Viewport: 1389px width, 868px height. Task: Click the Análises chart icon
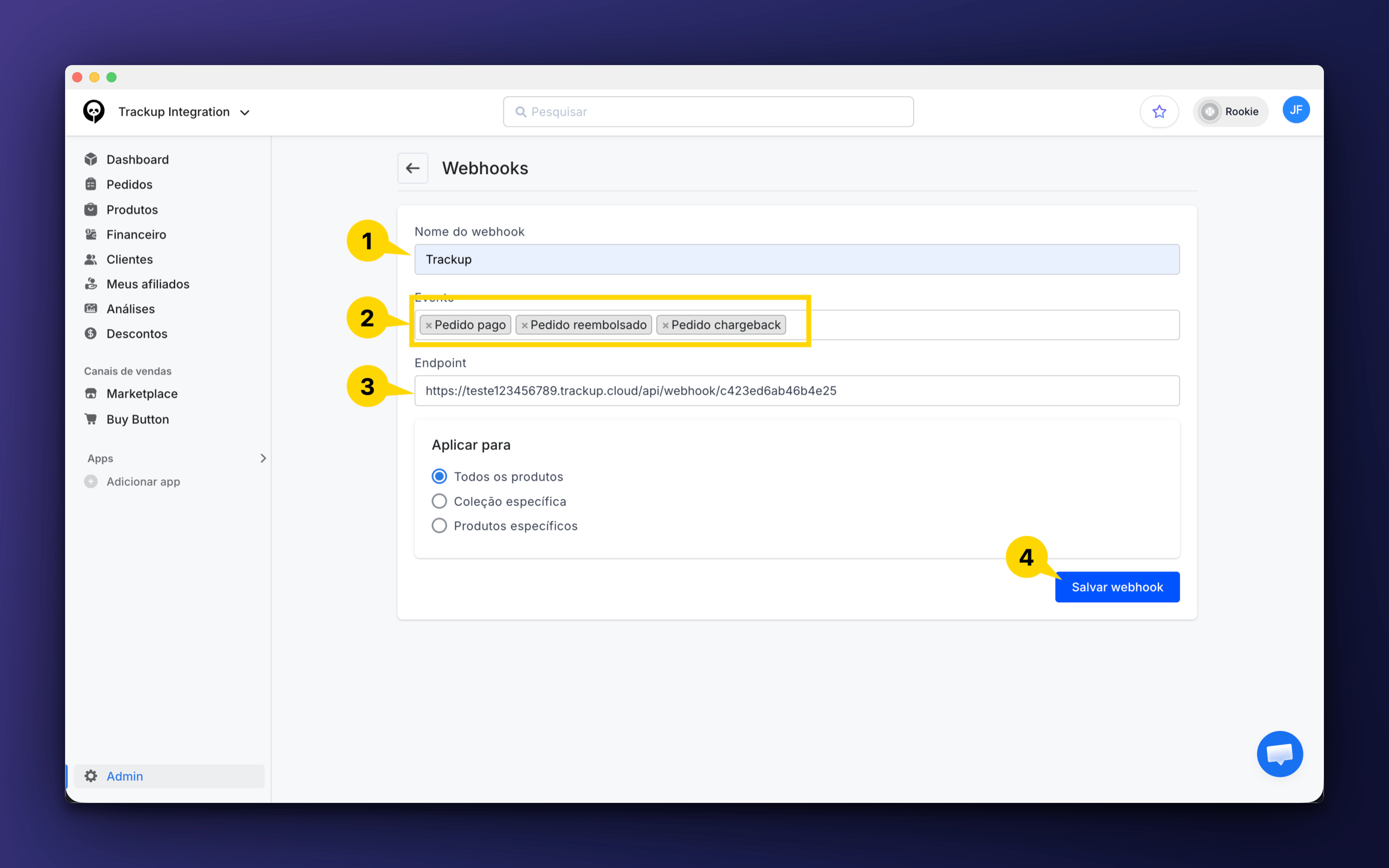tap(91, 308)
